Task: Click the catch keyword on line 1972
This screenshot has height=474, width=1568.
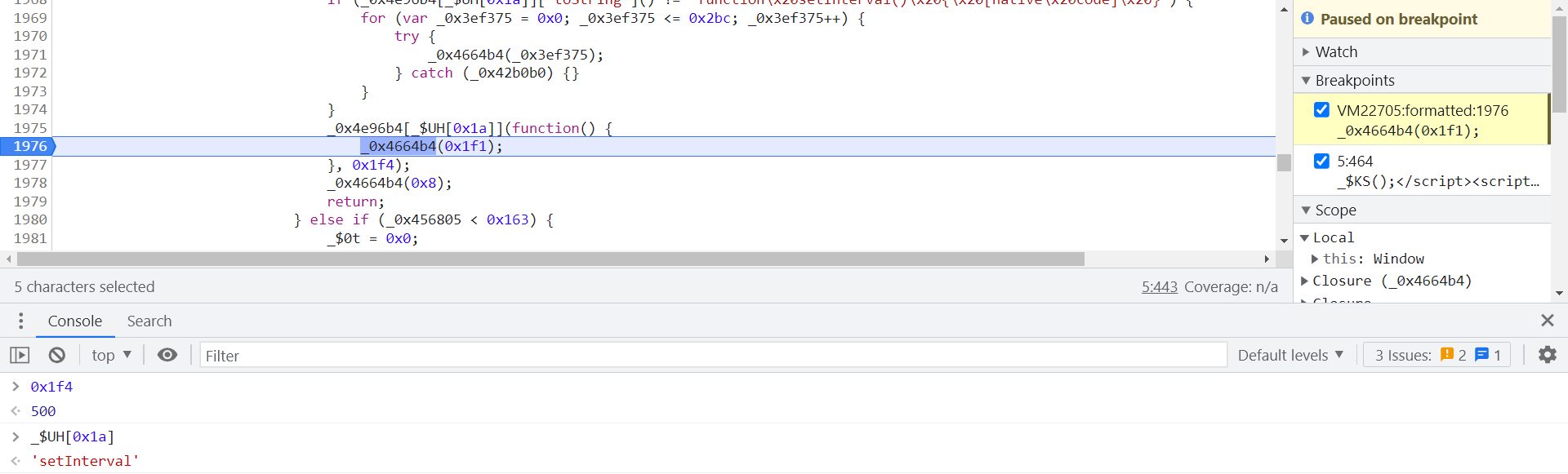Action: [x=432, y=73]
